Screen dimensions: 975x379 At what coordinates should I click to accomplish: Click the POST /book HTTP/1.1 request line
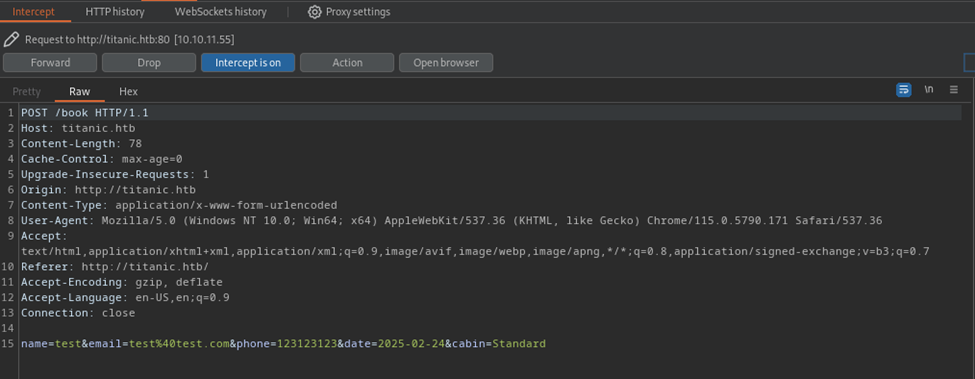[85, 113]
